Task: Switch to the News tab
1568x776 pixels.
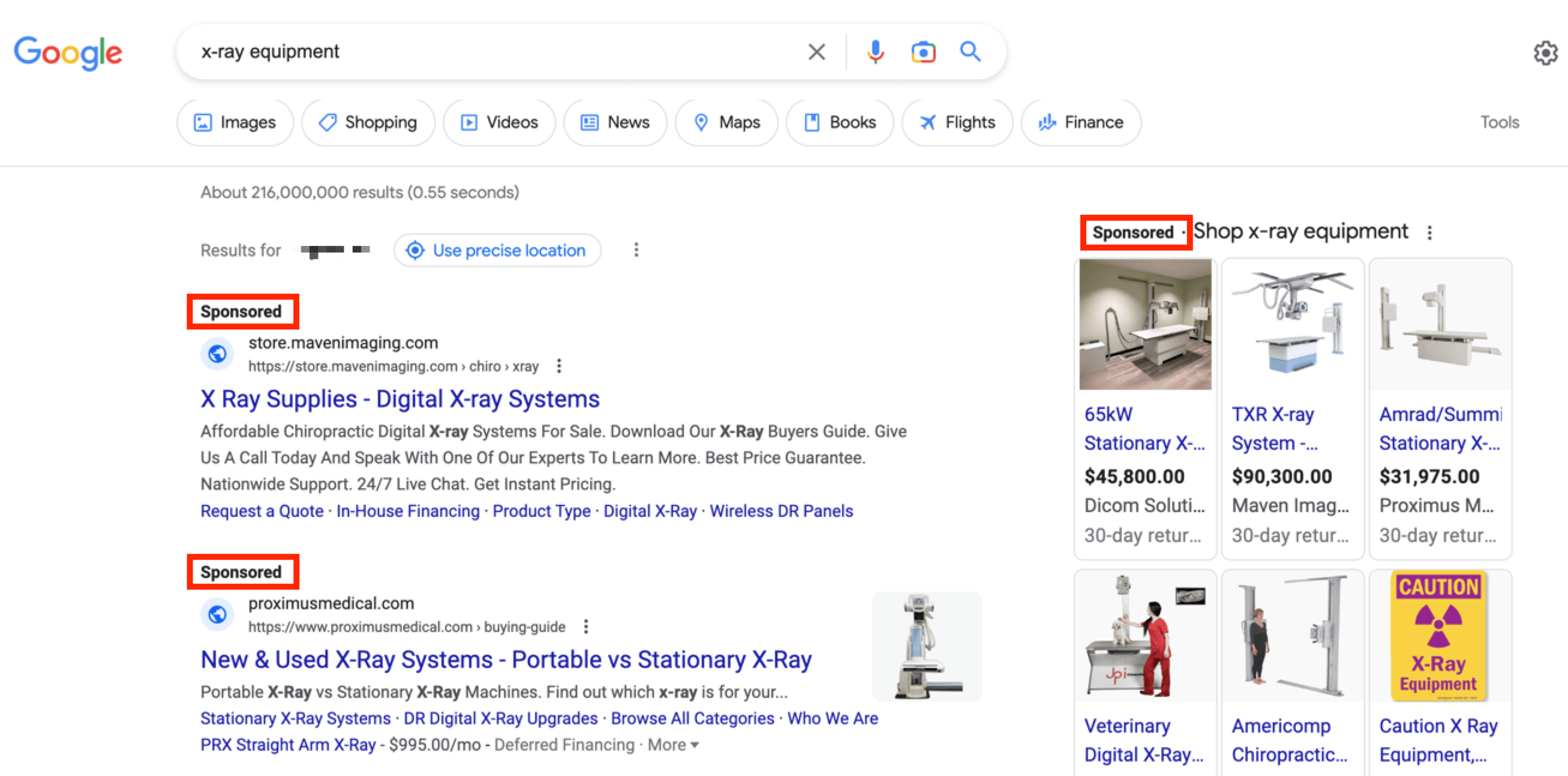Action: 615,122
